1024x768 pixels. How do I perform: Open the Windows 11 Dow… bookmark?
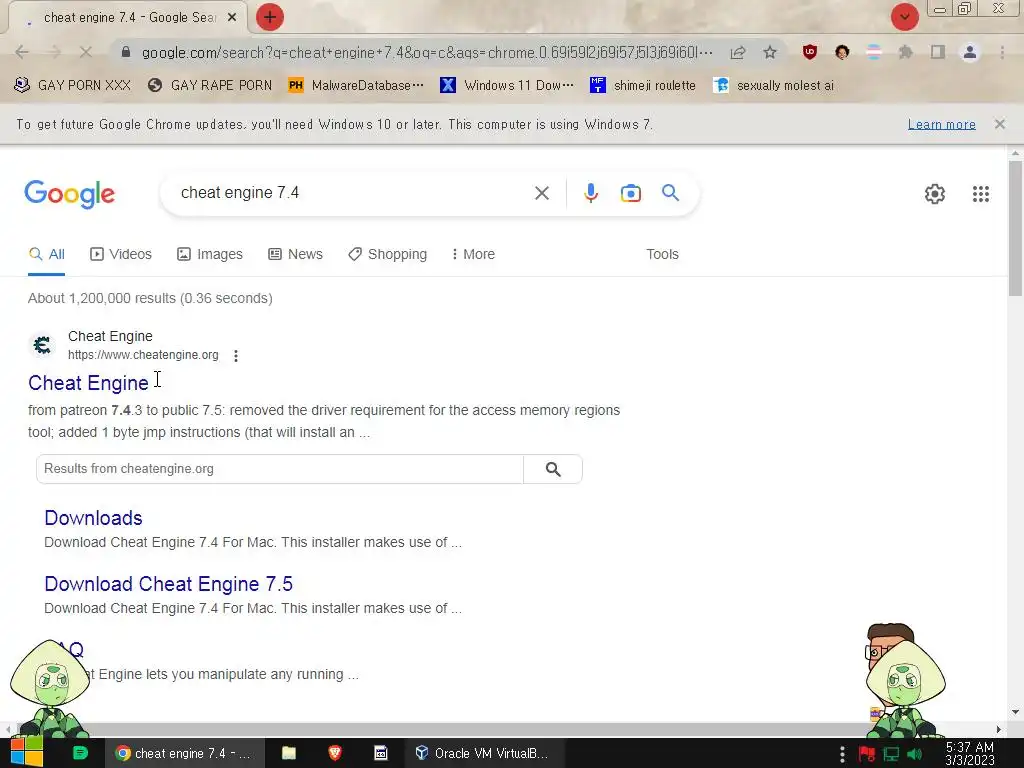507,86
